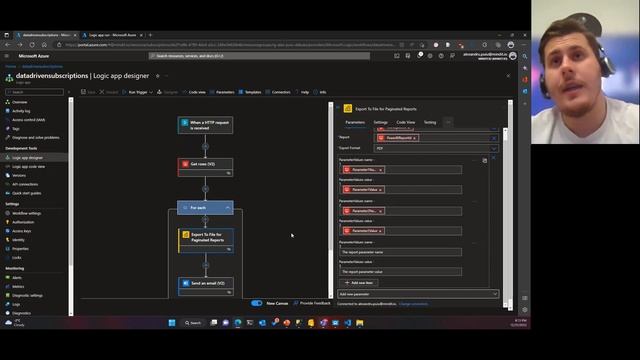Click plus connector below HTTP request trigger
The image size is (640, 360).
pyautogui.click(x=205, y=146)
